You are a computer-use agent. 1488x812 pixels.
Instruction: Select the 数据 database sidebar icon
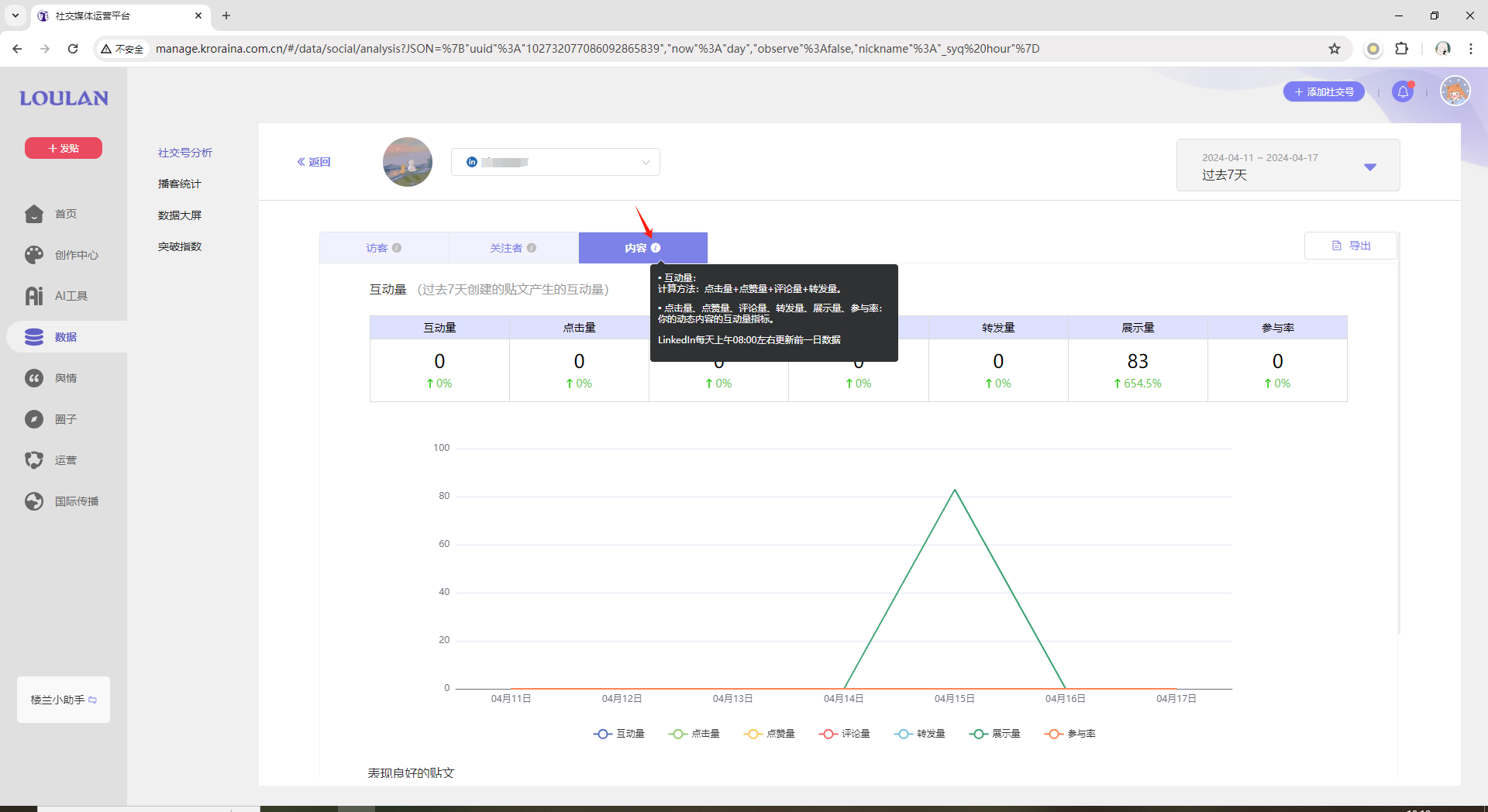click(x=34, y=337)
